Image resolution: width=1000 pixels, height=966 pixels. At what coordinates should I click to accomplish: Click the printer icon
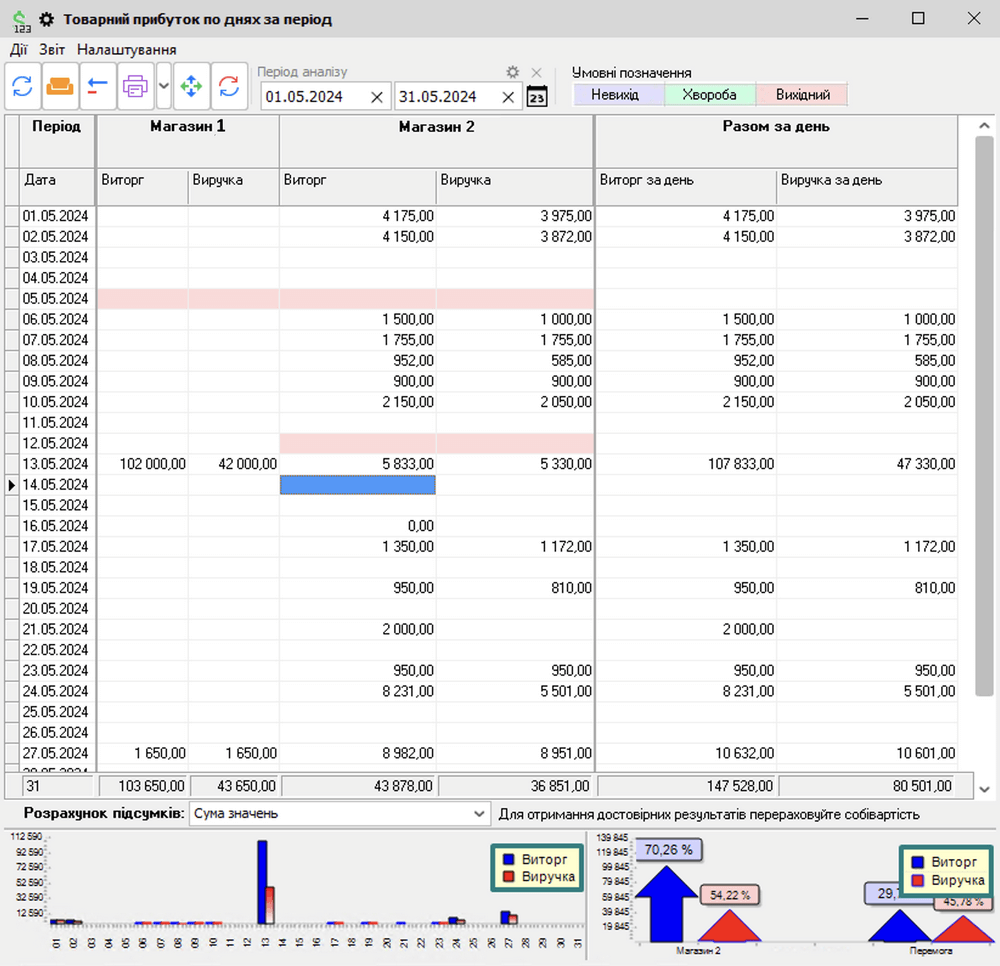134,87
